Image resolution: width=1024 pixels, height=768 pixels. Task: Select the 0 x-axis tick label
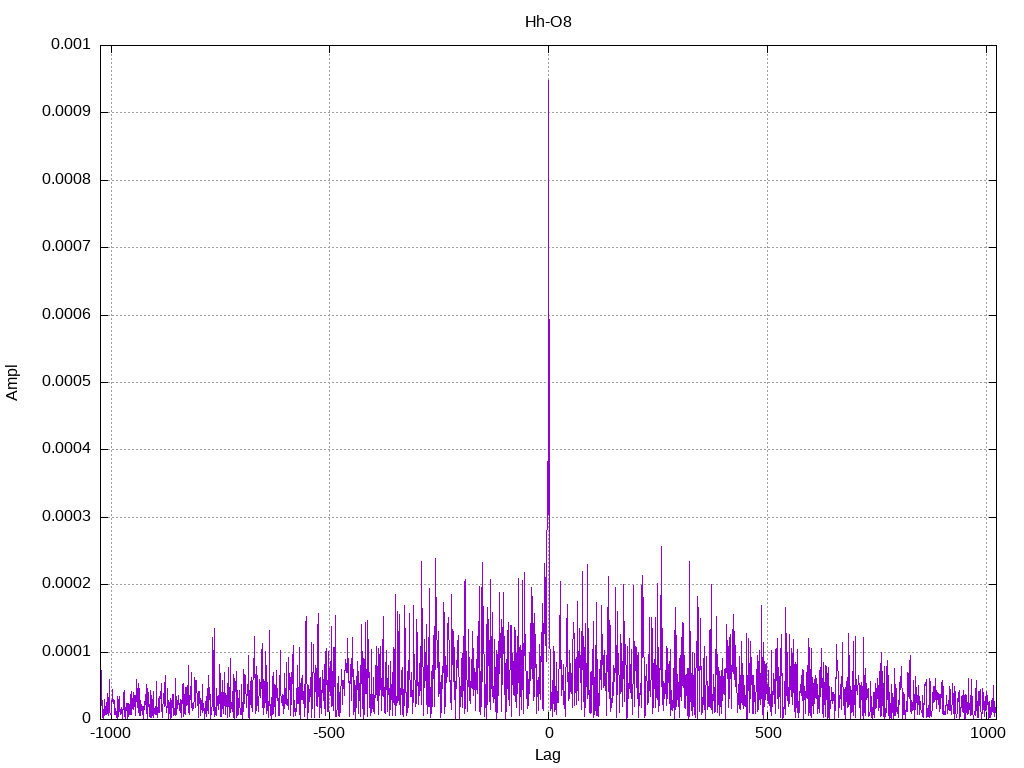click(548, 733)
